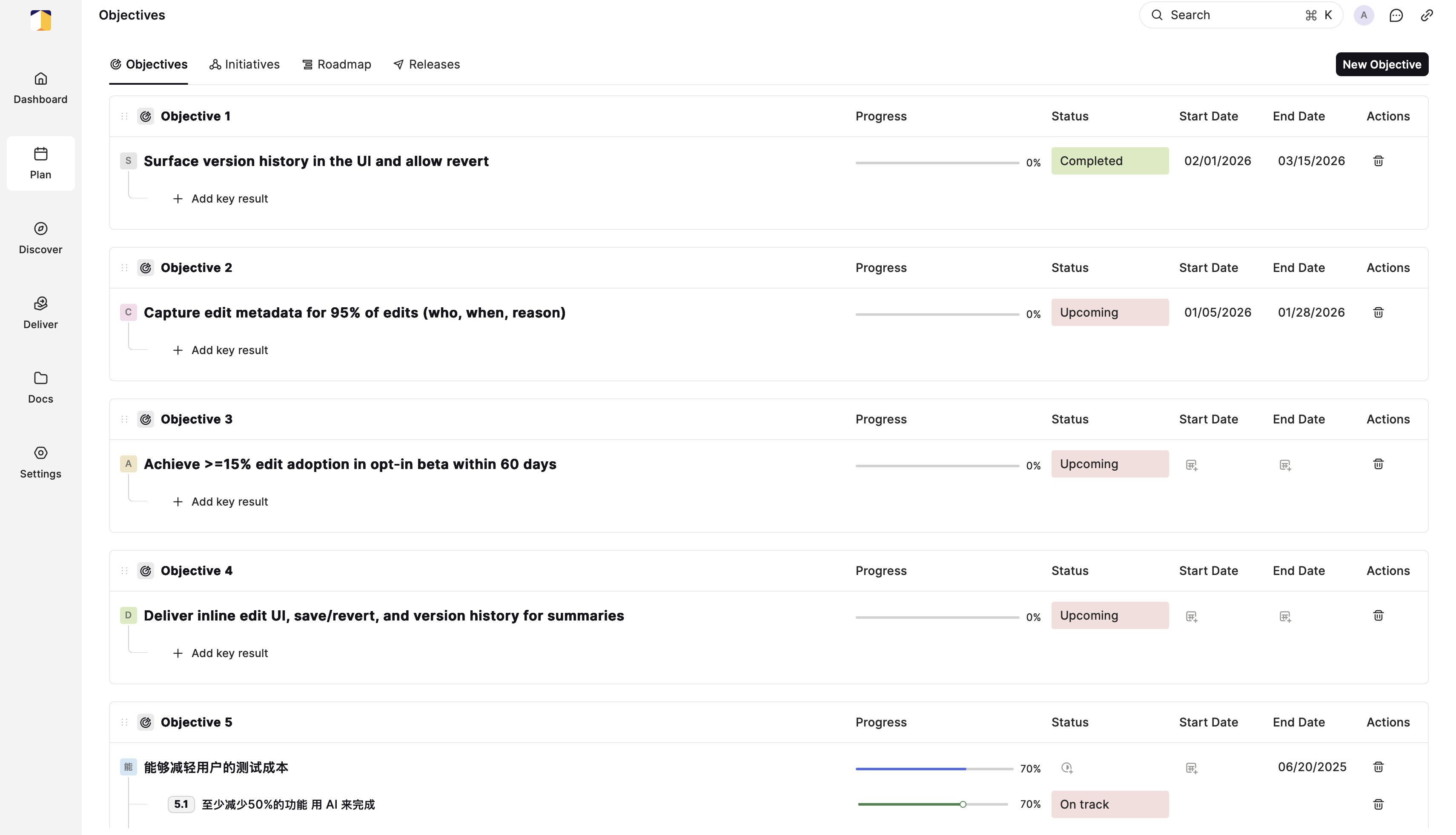Edit start date 02/01/2026

tap(1217, 161)
